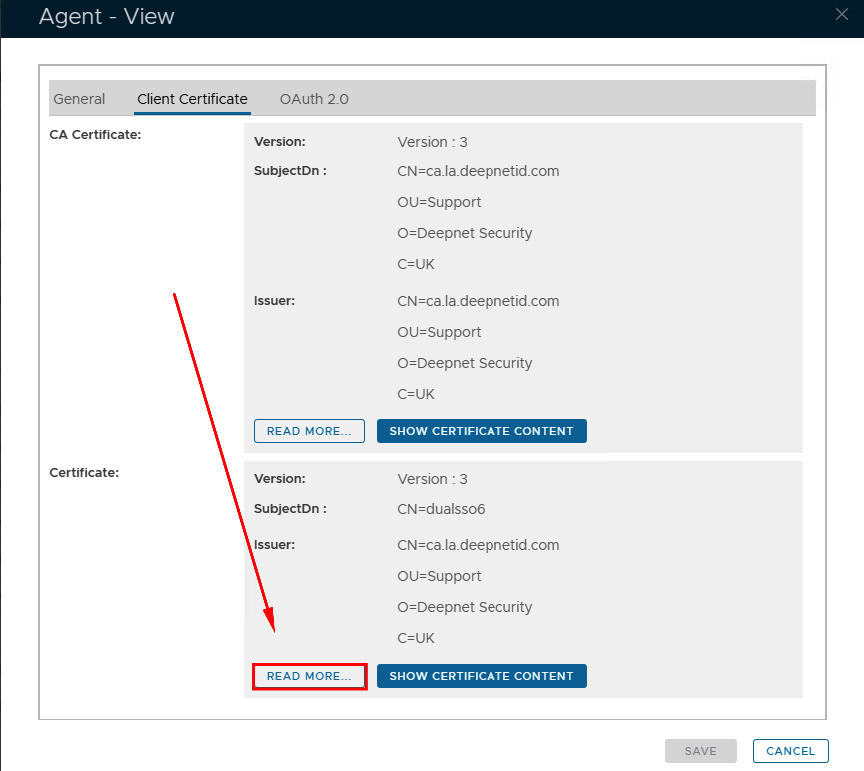Click READ MORE in the CA Certificate section
Image resolution: width=864 pixels, height=771 pixels.
pyautogui.click(x=309, y=431)
